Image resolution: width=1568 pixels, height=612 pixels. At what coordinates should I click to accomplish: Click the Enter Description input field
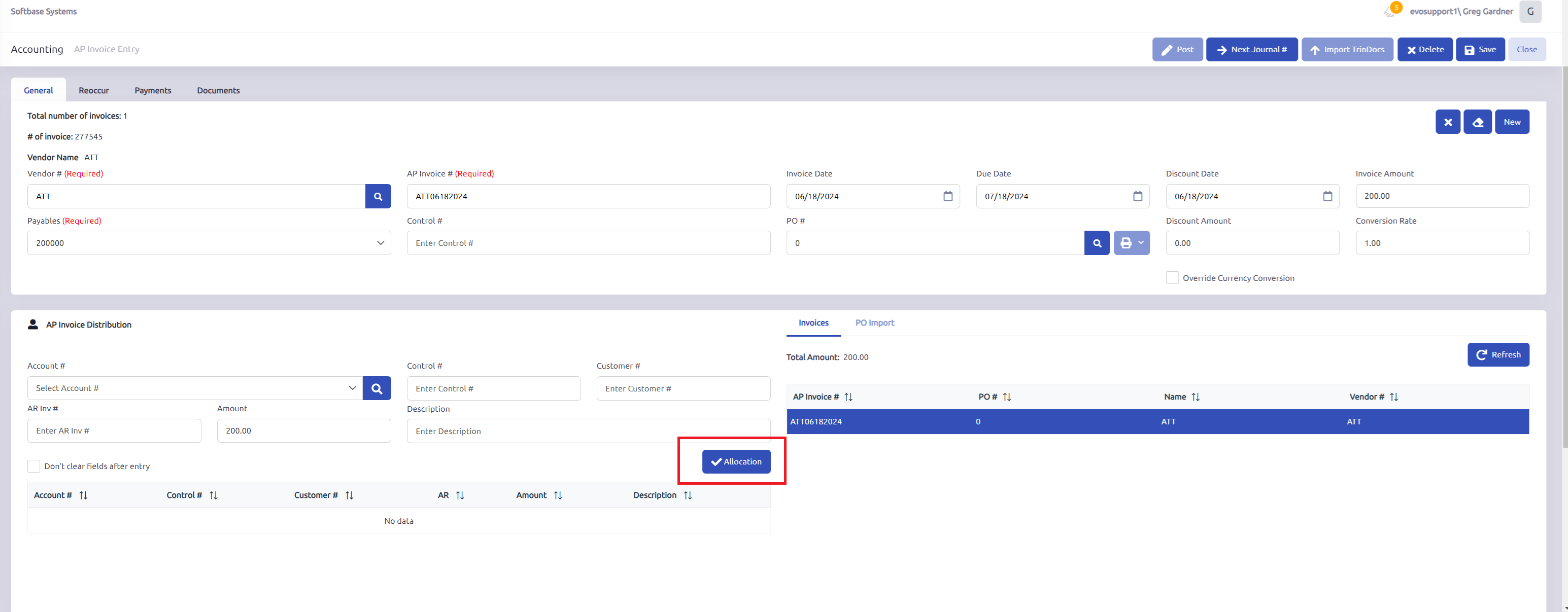588,431
